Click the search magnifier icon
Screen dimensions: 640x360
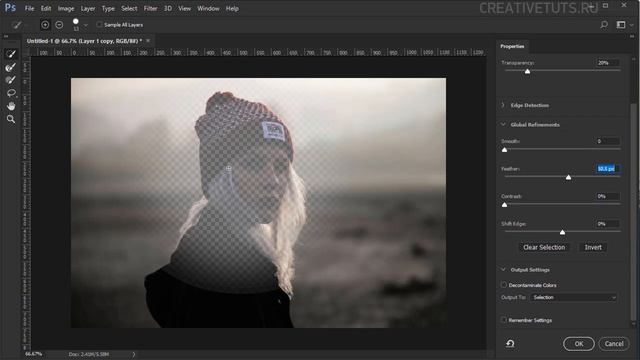pos(604,25)
